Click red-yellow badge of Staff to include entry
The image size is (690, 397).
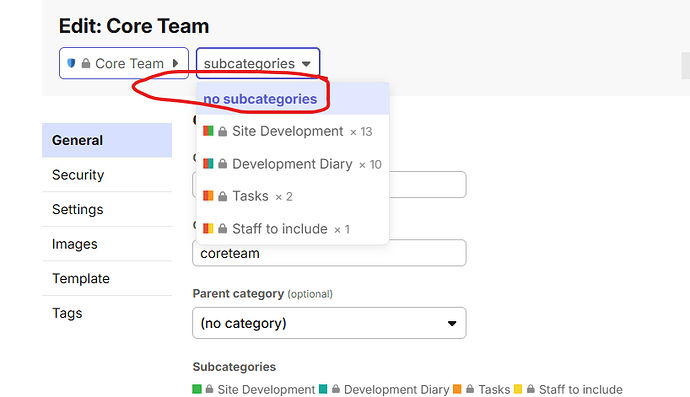tap(208, 228)
